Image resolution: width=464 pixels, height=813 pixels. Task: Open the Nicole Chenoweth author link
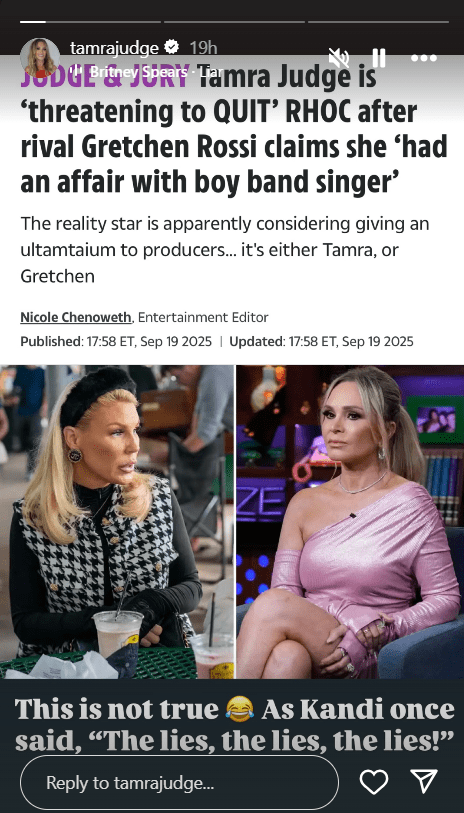pos(76,317)
